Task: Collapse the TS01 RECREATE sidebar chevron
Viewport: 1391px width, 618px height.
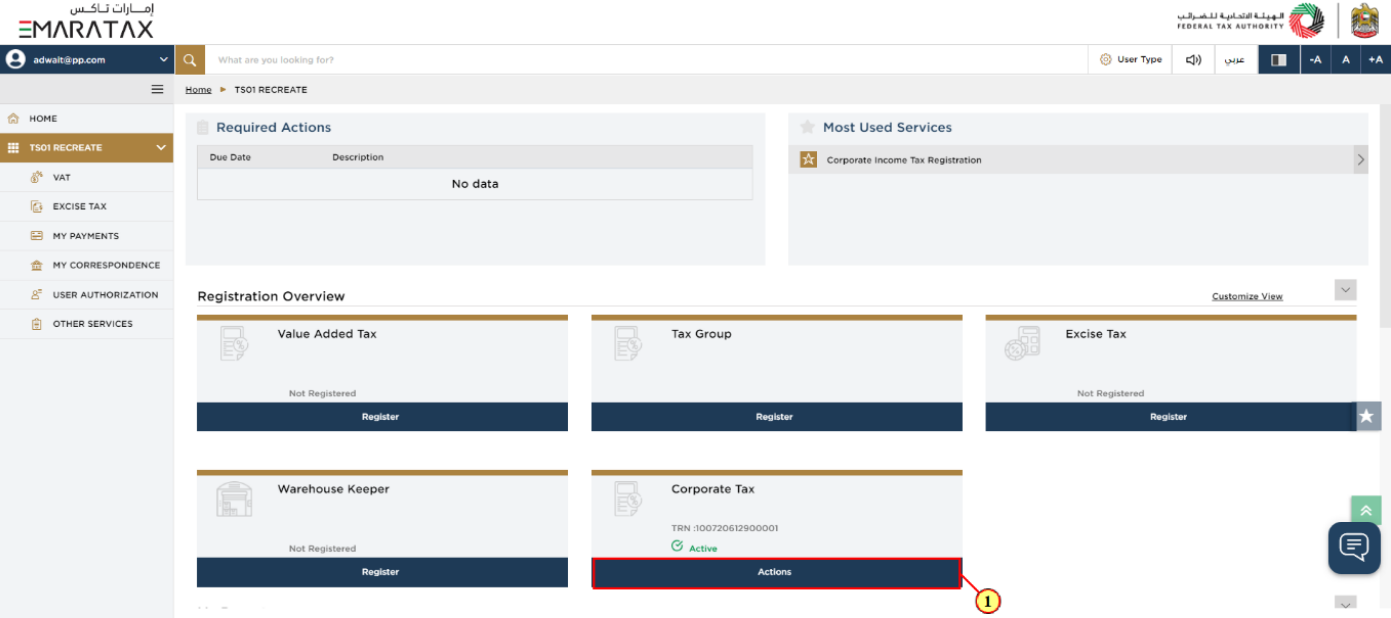Action: click(161, 148)
